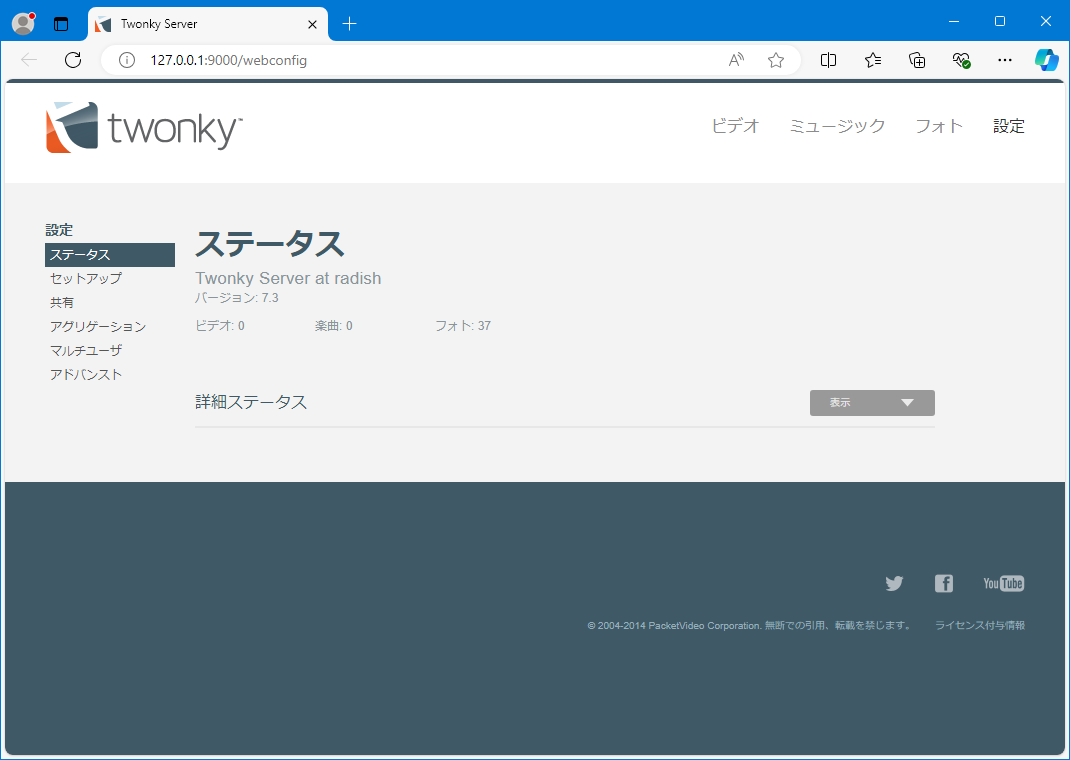View site information icon
This screenshot has width=1070, height=760.
[127, 60]
